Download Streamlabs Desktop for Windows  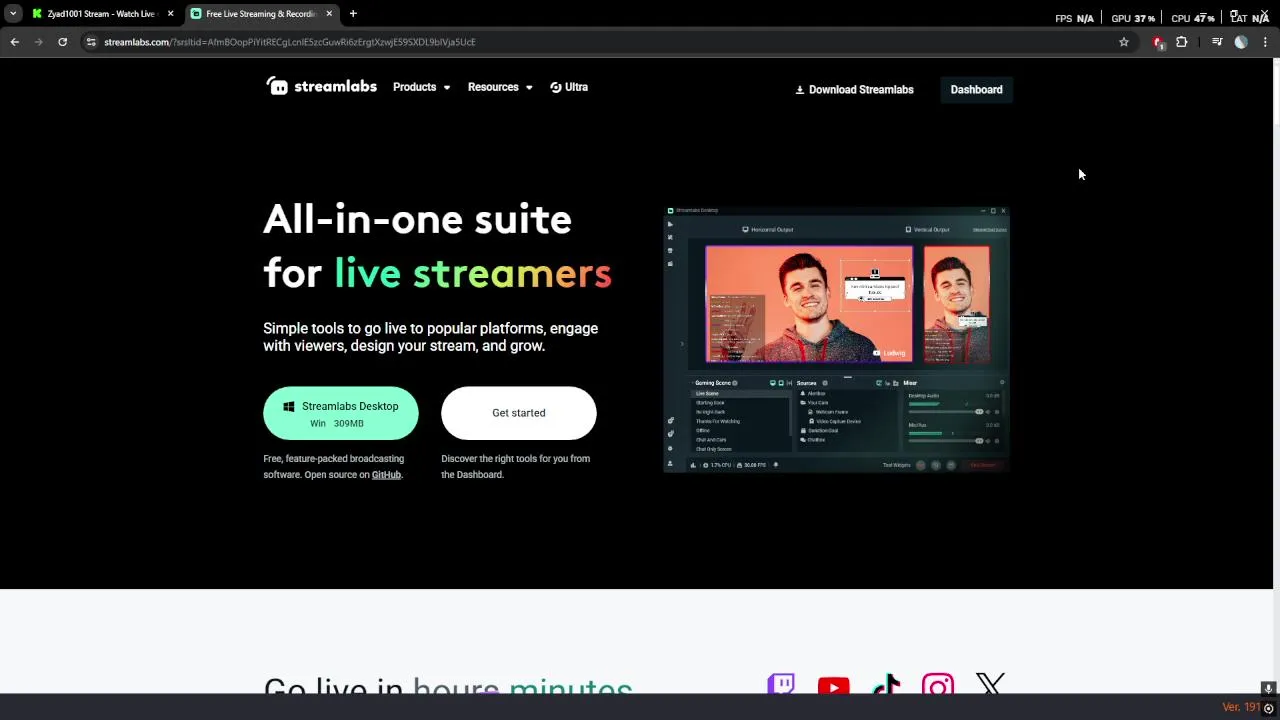pos(341,413)
